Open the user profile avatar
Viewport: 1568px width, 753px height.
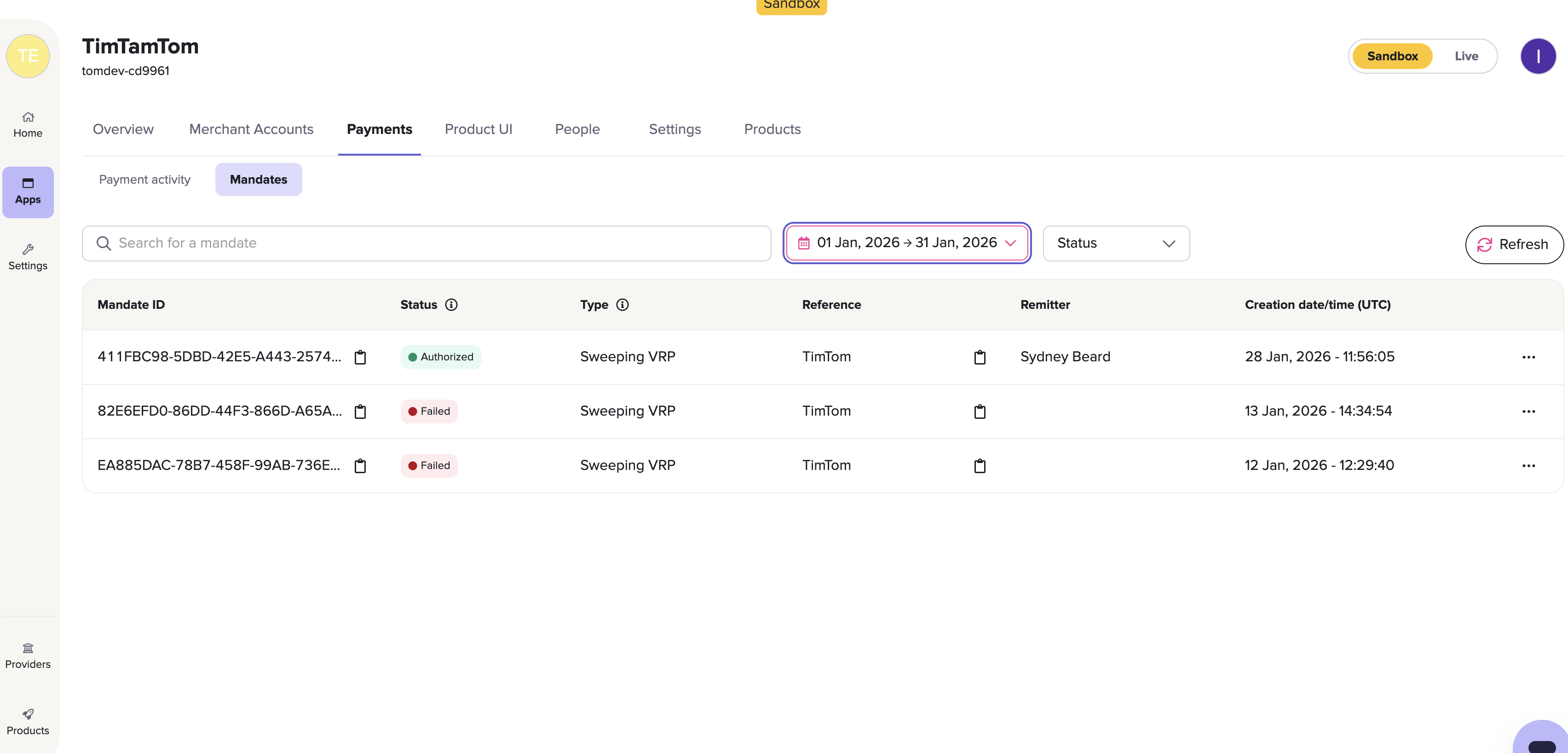pos(1538,56)
